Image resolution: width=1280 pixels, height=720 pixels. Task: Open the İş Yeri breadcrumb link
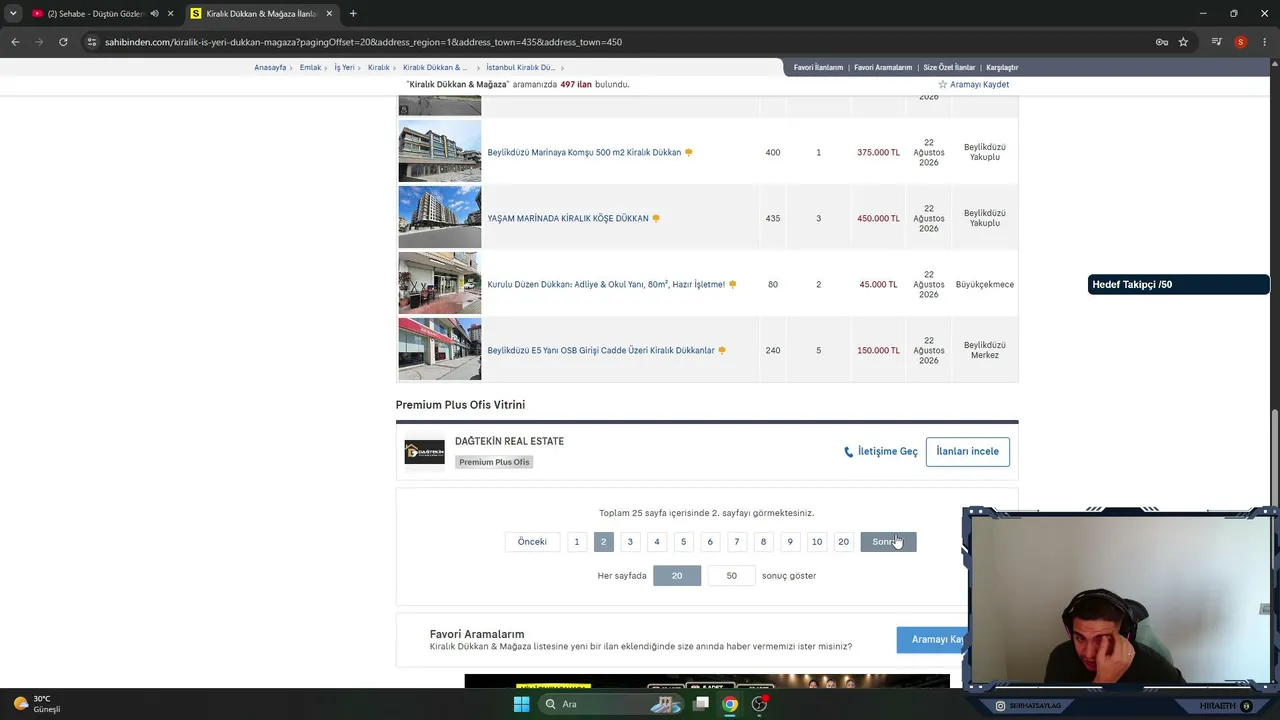coord(344,67)
